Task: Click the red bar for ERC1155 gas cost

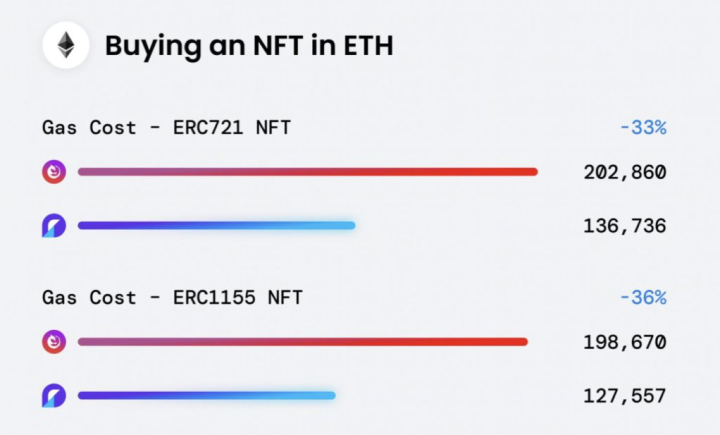Action: pyautogui.click(x=303, y=342)
